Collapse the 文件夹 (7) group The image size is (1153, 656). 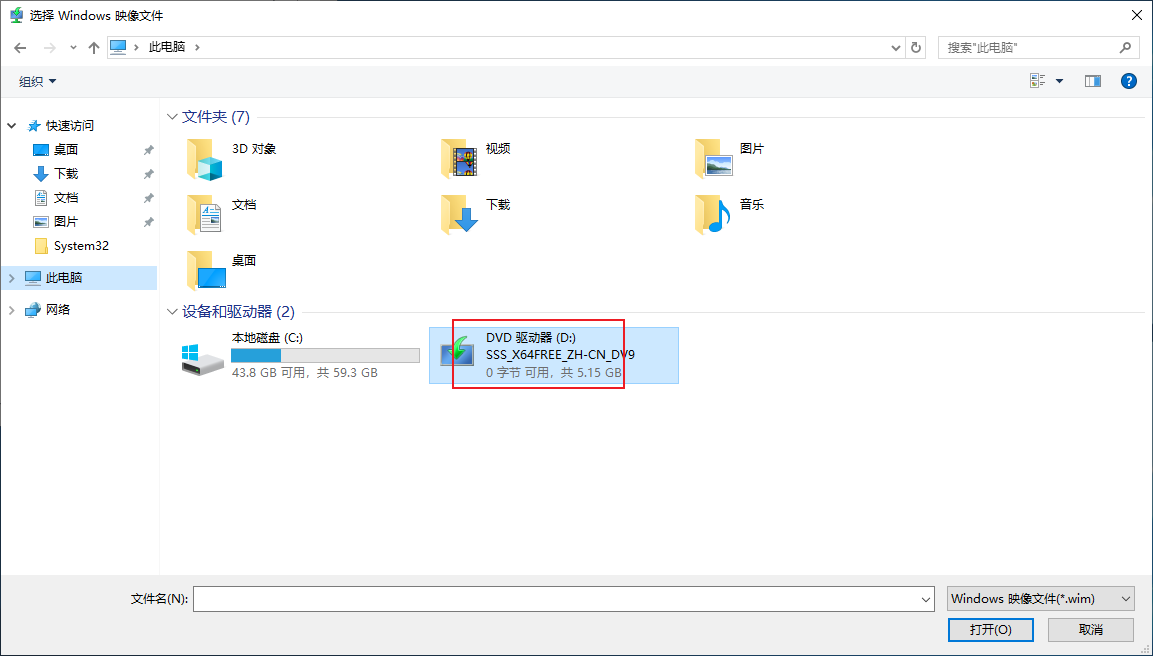tap(172, 117)
